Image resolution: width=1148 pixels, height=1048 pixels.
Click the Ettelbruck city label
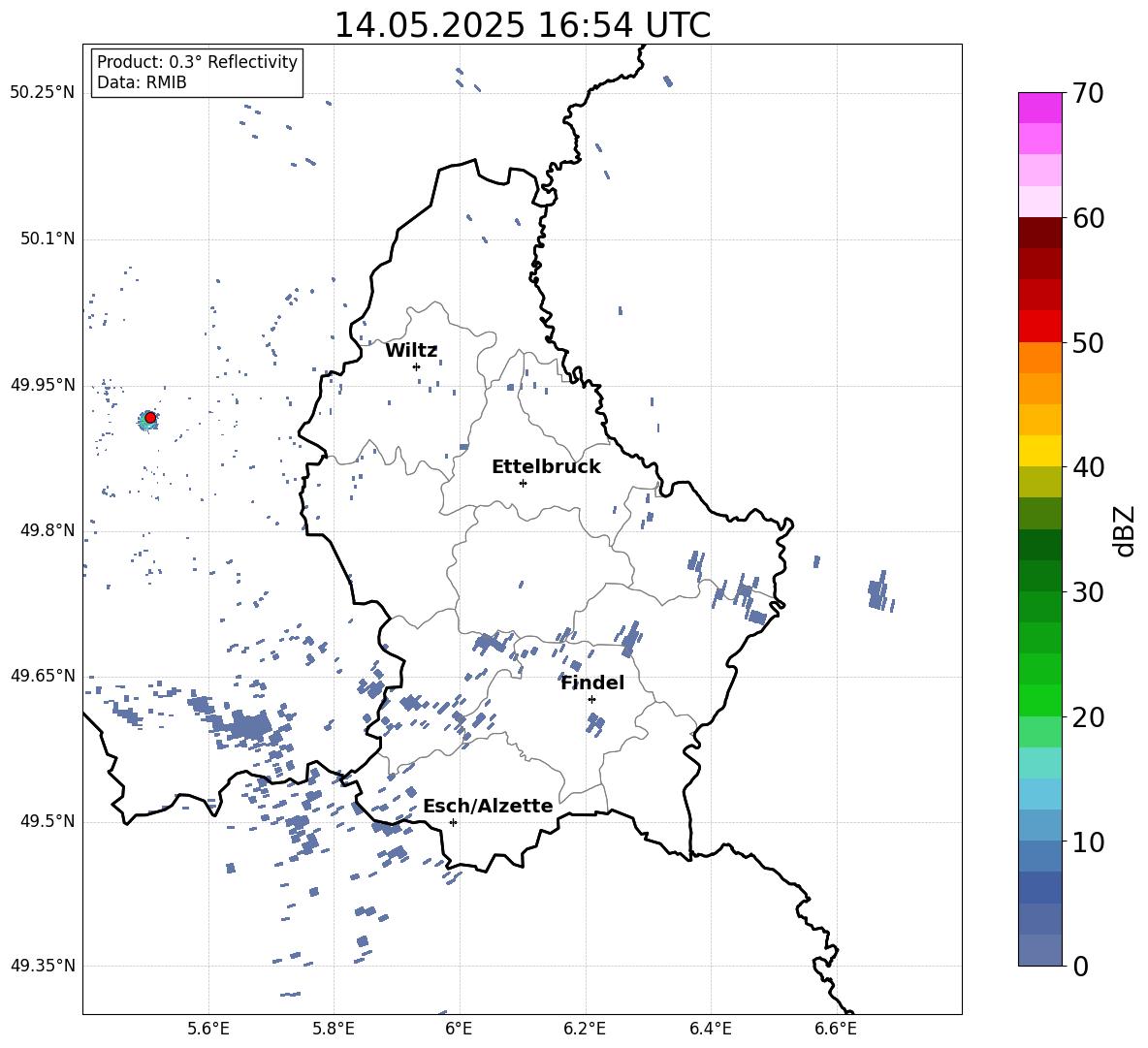point(546,467)
